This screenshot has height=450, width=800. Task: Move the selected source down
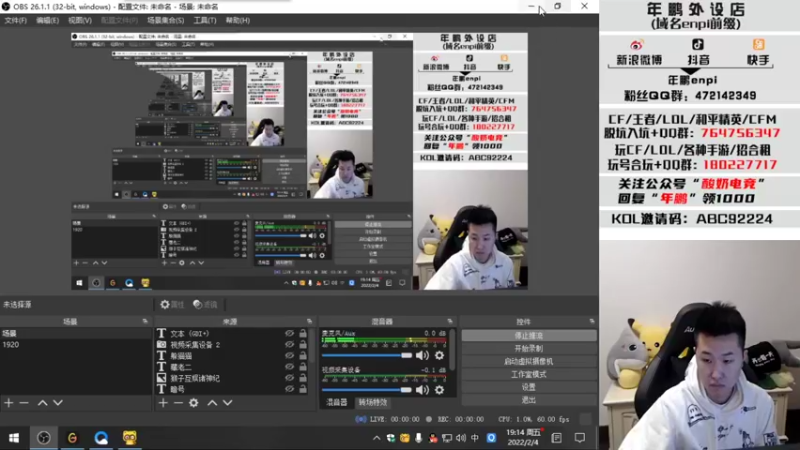[x=228, y=403]
